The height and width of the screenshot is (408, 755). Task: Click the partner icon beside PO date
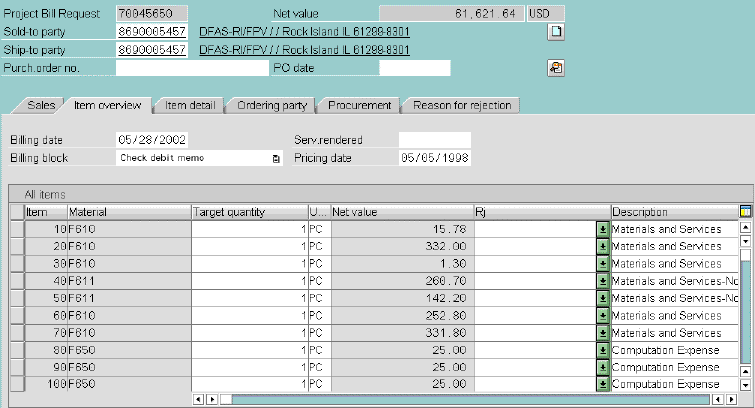pyautogui.click(x=557, y=68)
